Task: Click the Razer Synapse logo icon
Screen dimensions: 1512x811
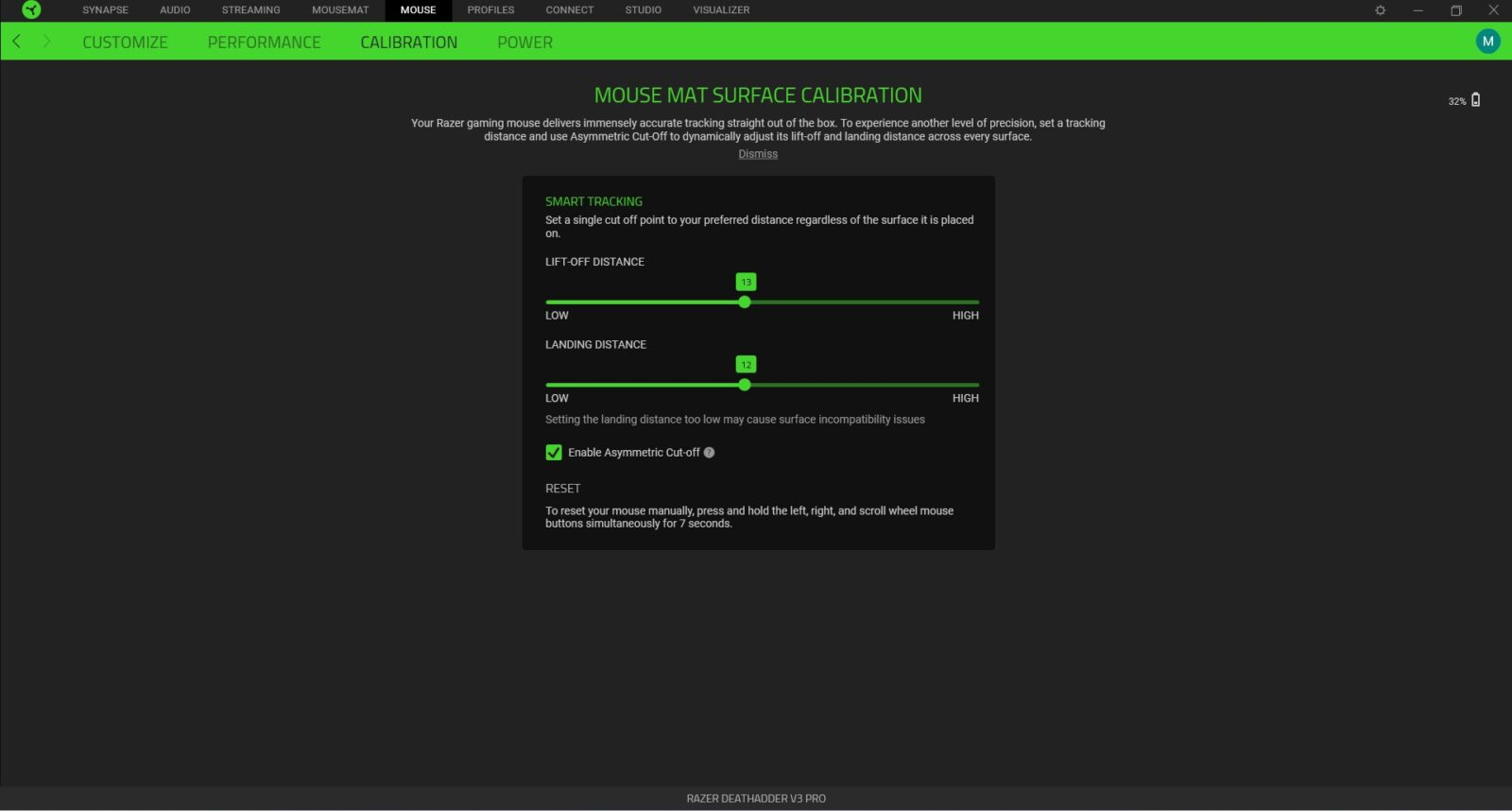Action: point(31,10)
